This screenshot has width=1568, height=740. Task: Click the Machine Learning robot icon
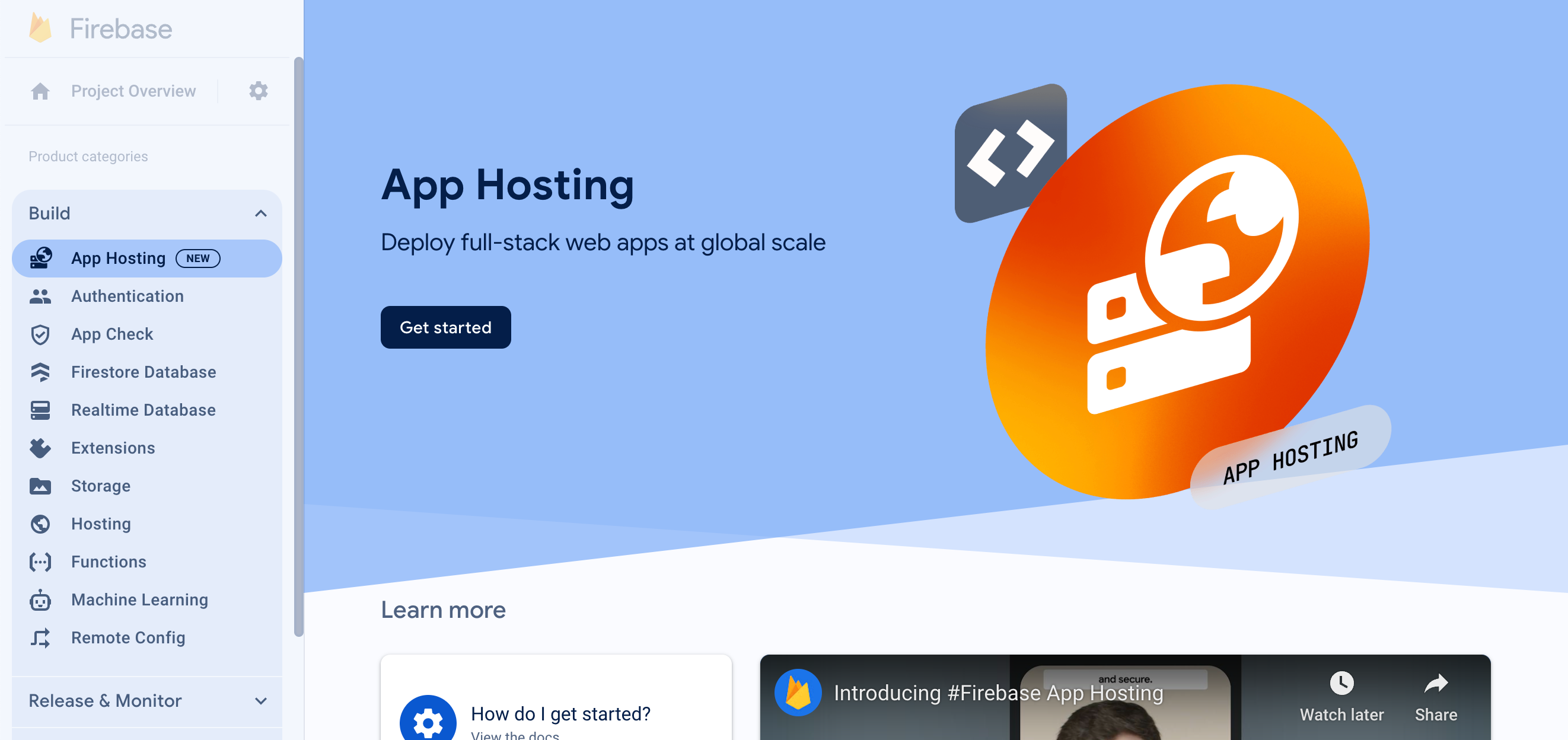[42, 600]
